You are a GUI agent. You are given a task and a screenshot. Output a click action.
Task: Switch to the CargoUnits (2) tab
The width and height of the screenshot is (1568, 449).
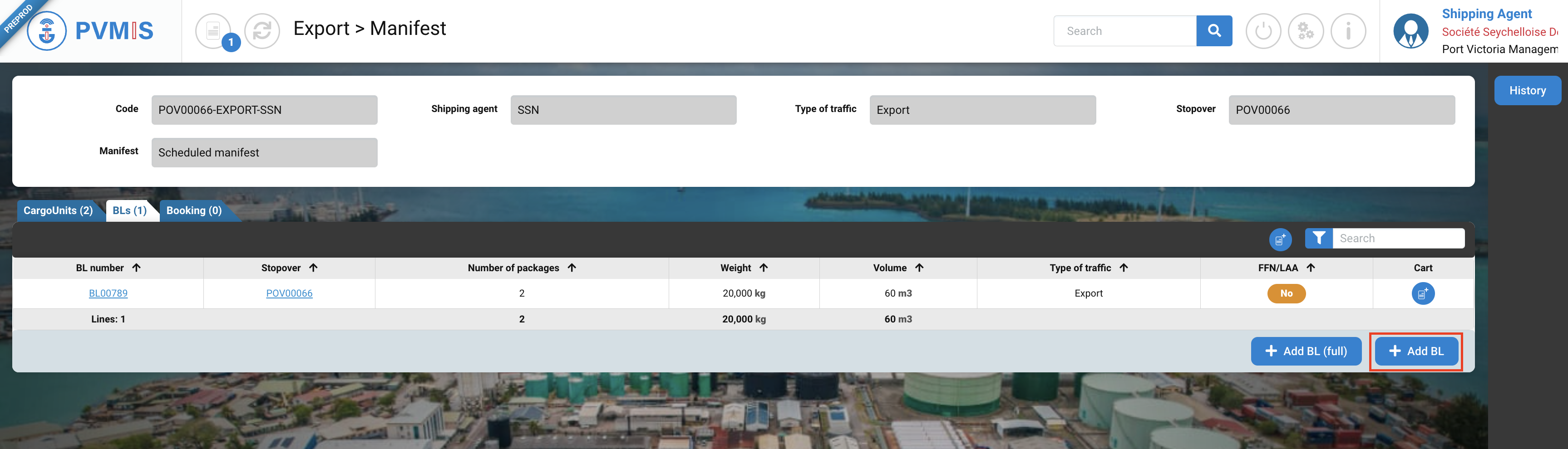(x=58, y=210)
